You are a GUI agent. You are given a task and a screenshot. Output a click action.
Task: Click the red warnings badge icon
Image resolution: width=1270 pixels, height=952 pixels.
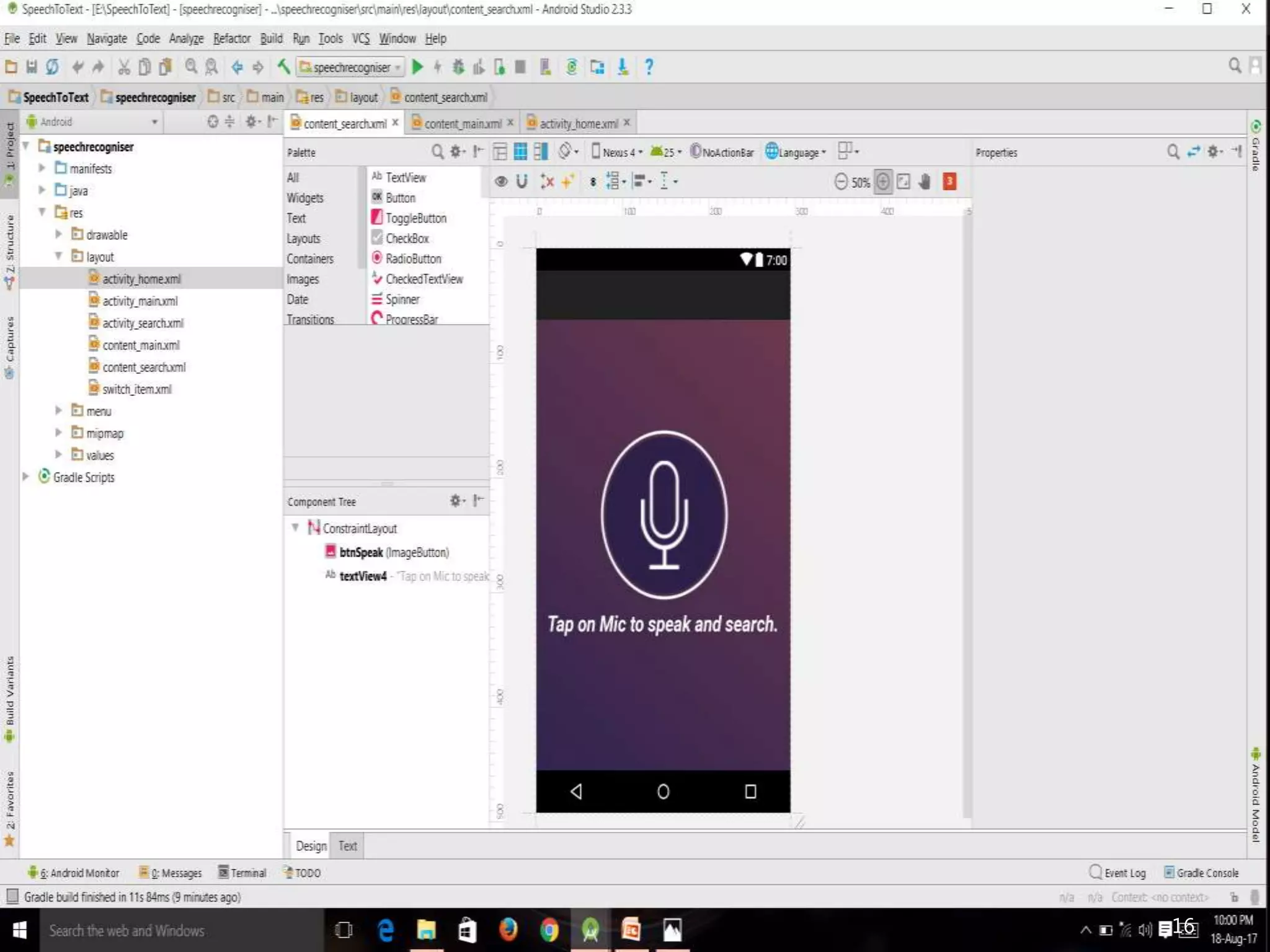(949, 182)
